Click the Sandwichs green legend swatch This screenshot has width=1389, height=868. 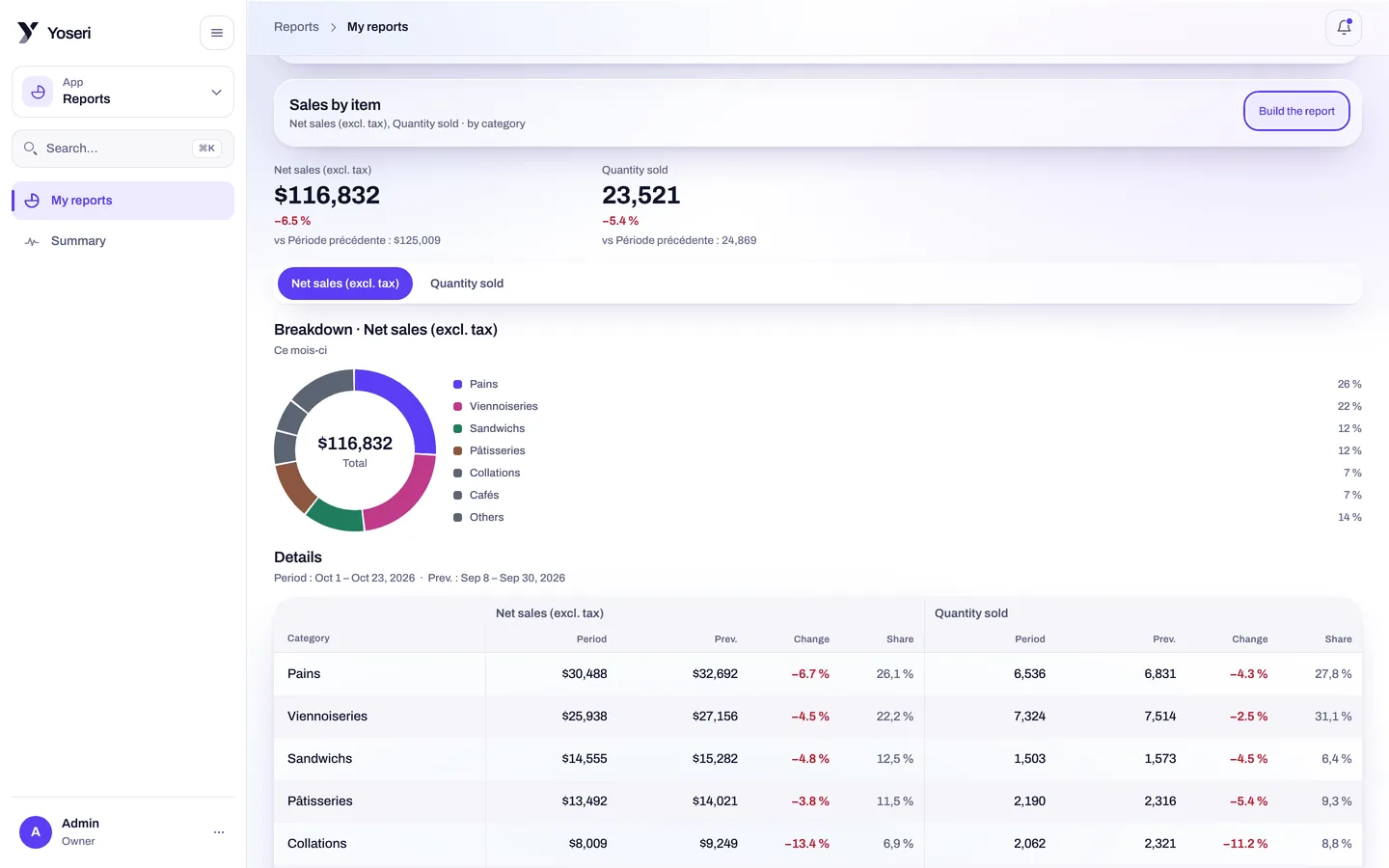pos(457,428)
